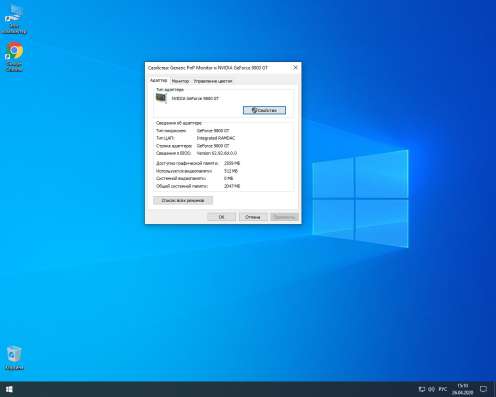Confirm dialog with the OK button
The height and width of the screenshot is (397, 496).
pyautogui.click(x=221, y=217)
